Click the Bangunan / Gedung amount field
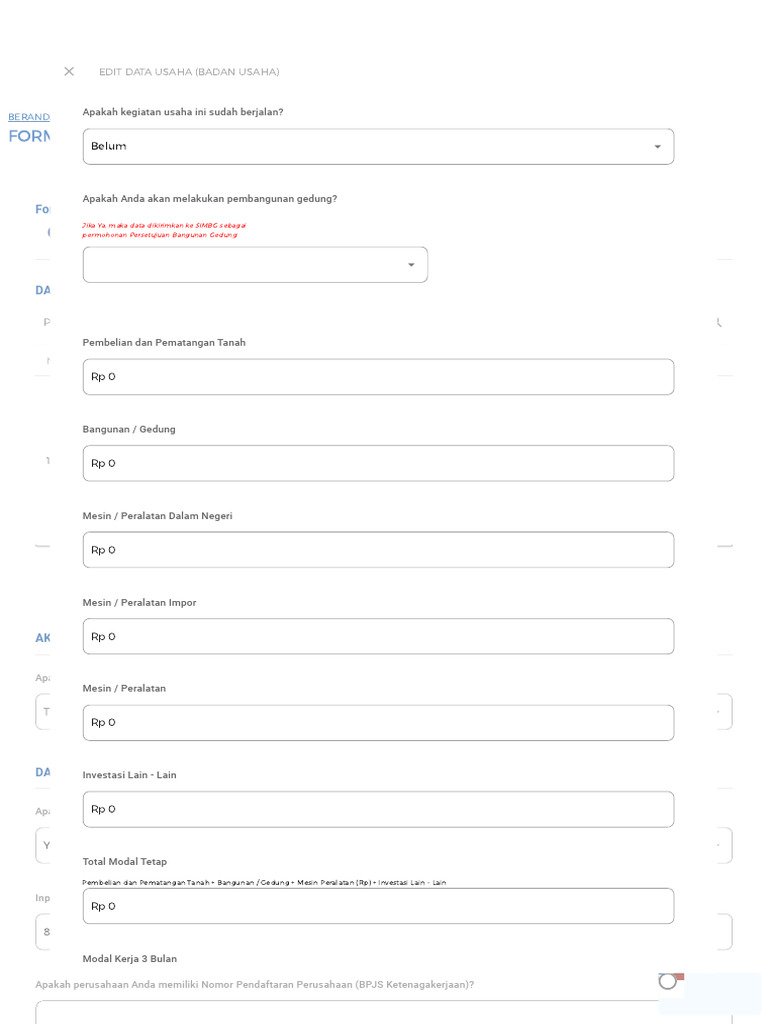Image resolution: width=768 pixels, height=1024 pixels. pyautogui.click(x=378, y=464)
